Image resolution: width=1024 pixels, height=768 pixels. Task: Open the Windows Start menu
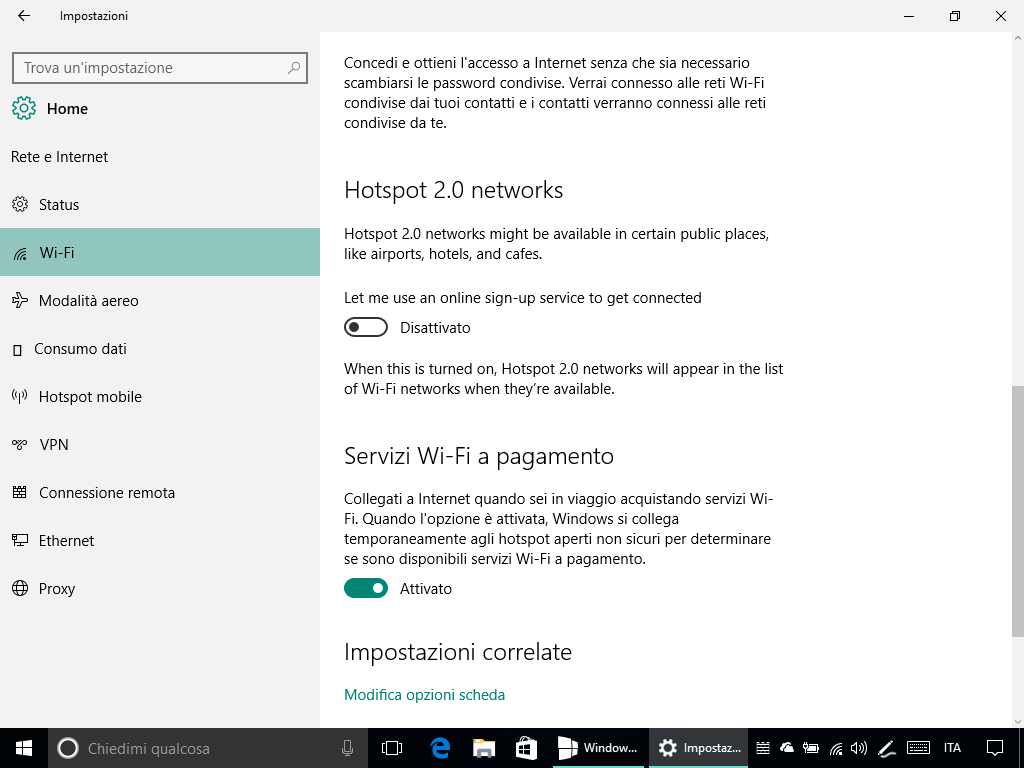point(24,748)
